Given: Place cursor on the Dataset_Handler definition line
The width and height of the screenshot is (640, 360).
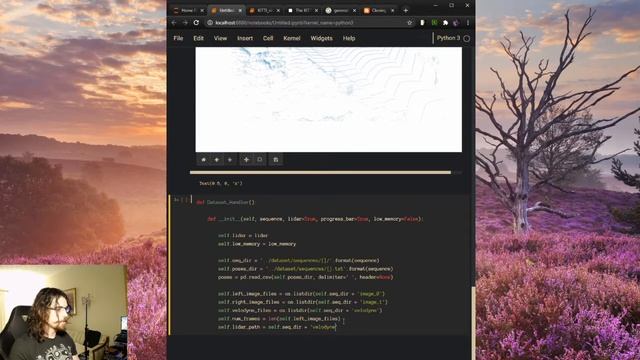Looking at the screenshot, I should [x=225, y=202].
